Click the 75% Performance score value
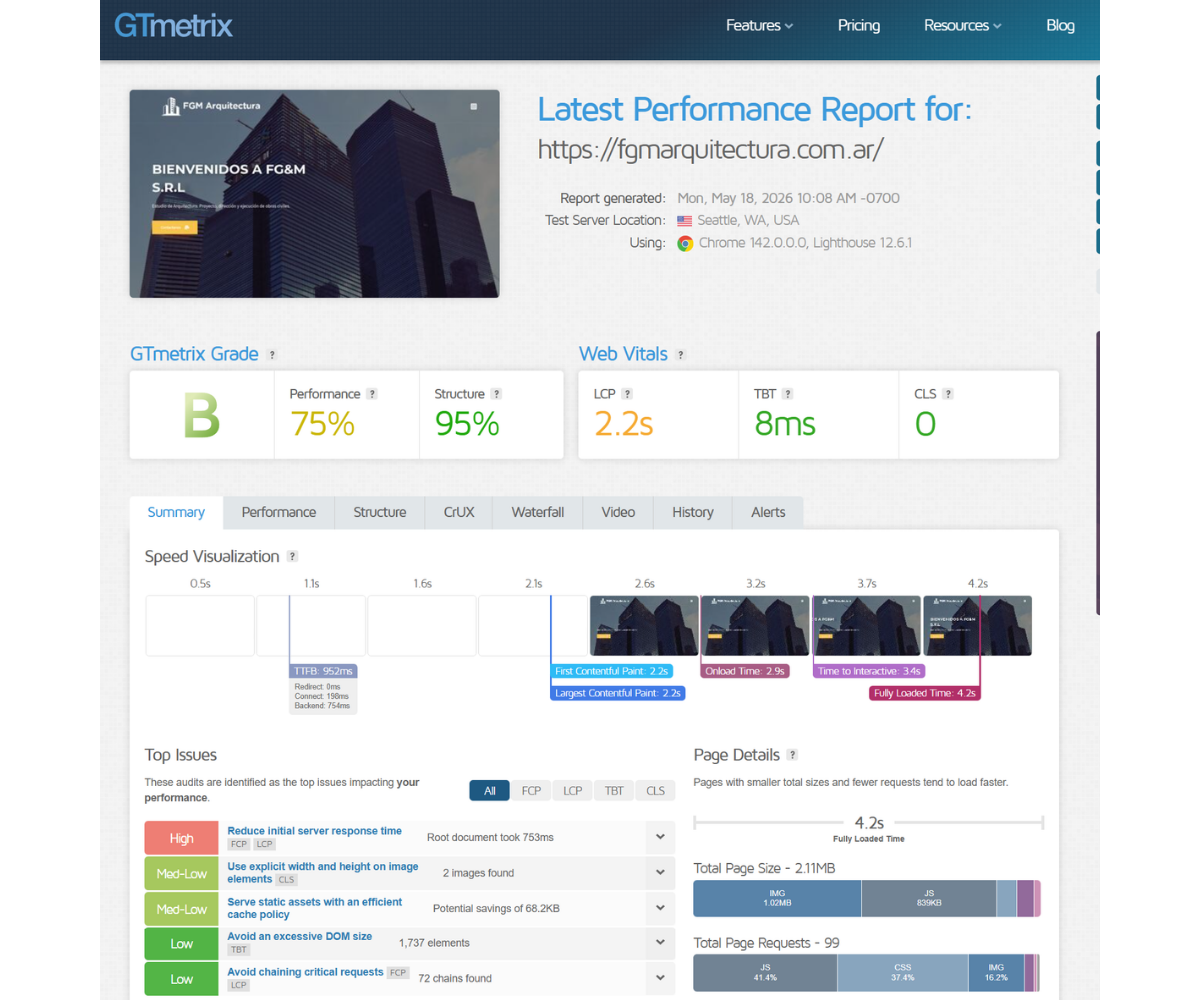This screenshot has height=1000, width=1200. pyautogui.click(x=322, y=424)
